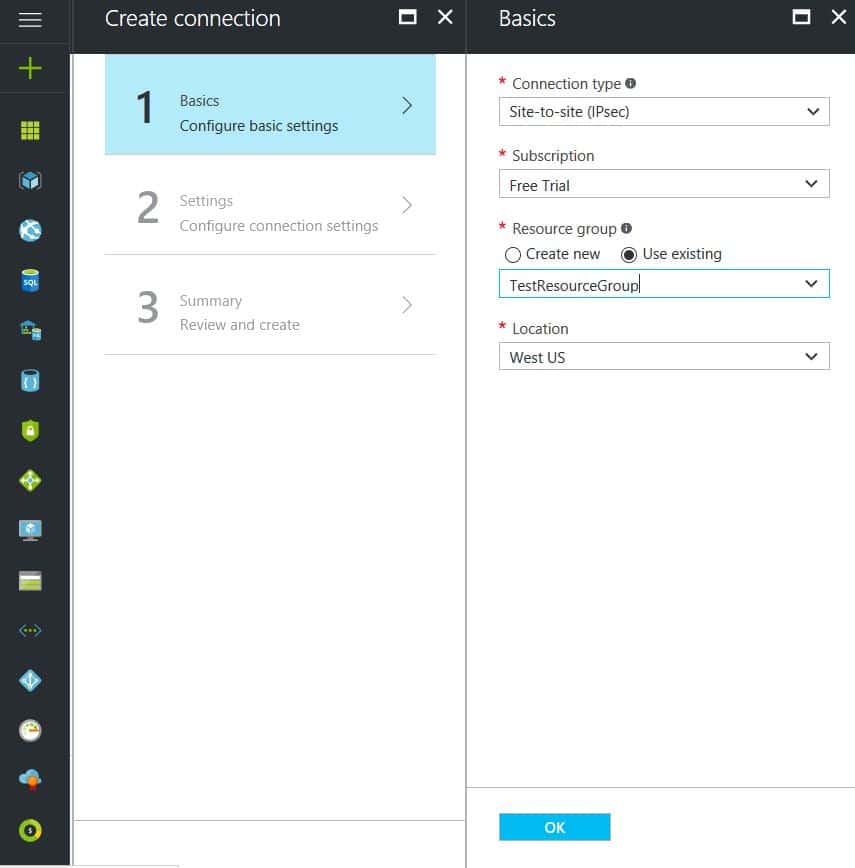Click the green shield lock security icon
Viewport: 855px width, 868px height.
click(x=30, y=431)
